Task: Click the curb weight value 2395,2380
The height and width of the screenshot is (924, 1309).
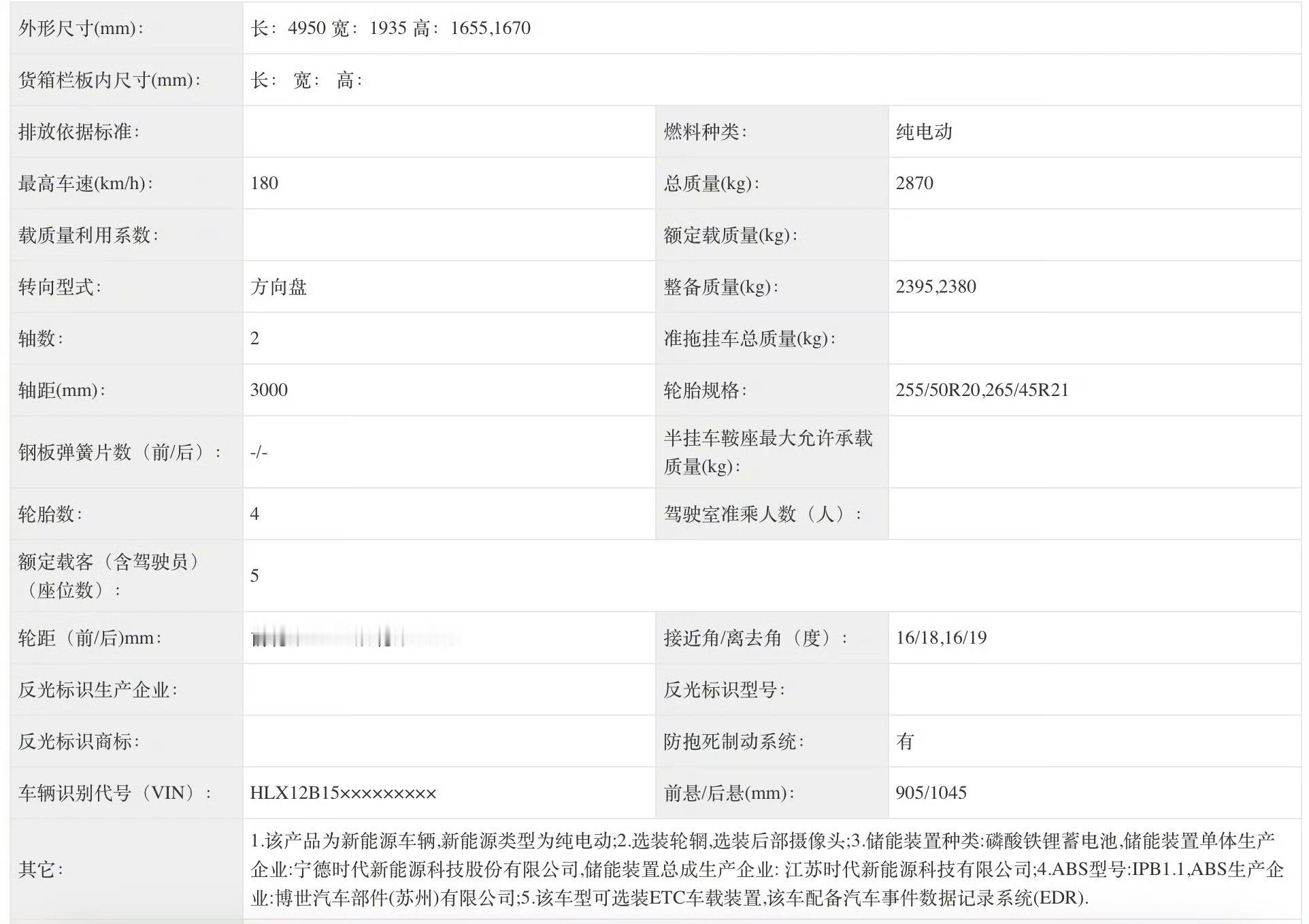Action: click(935, 287)
